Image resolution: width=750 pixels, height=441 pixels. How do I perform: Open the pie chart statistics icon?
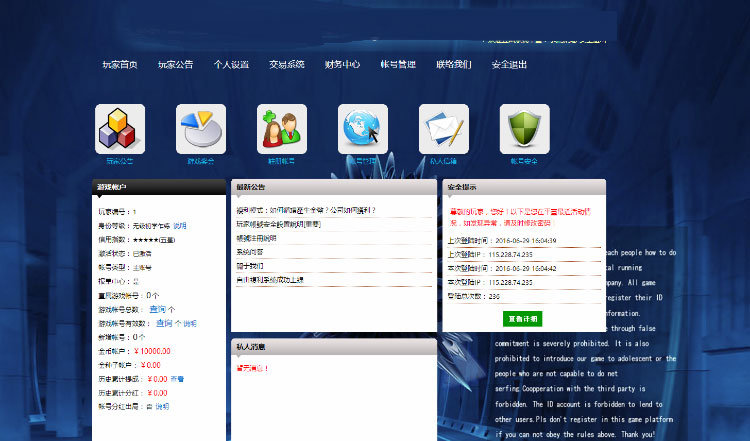pyautogui.click(x=201, y=129)
